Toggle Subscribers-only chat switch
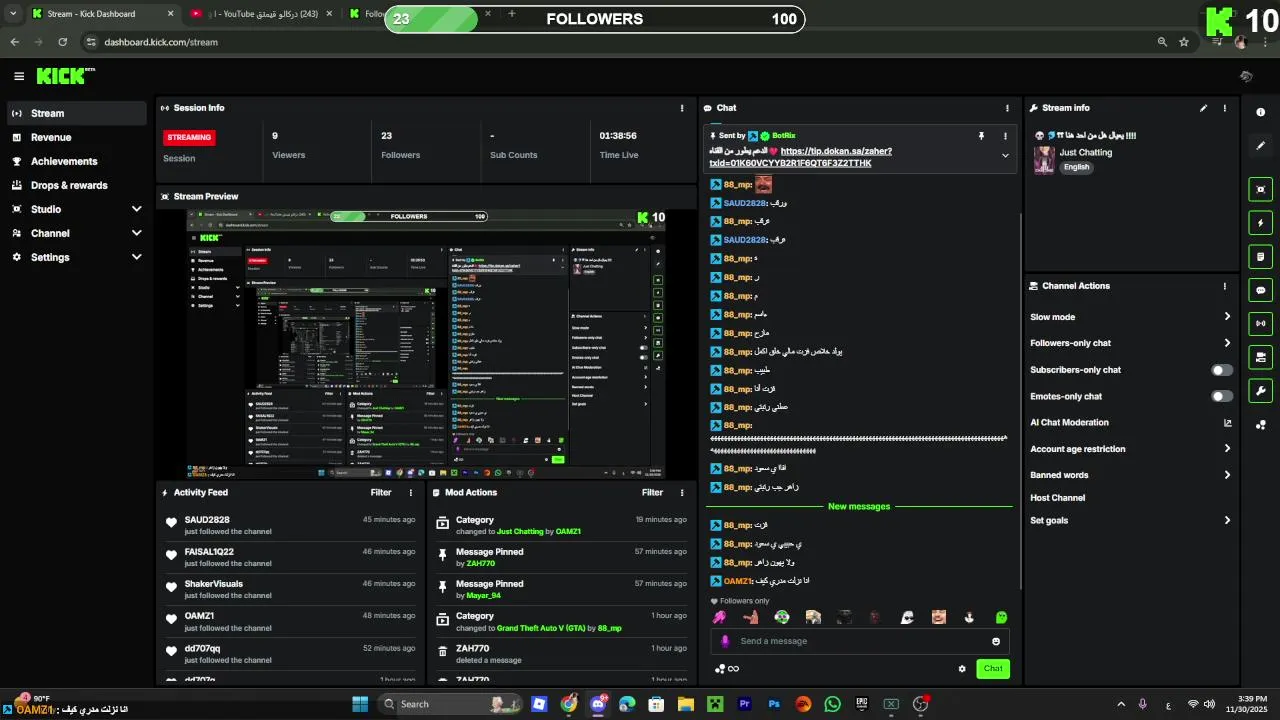1280x720 pixels. (1222, 370)
